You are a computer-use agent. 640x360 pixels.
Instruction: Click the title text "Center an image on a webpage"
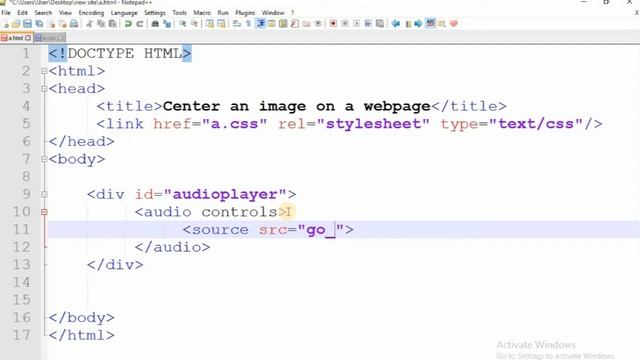coord(297,106)
